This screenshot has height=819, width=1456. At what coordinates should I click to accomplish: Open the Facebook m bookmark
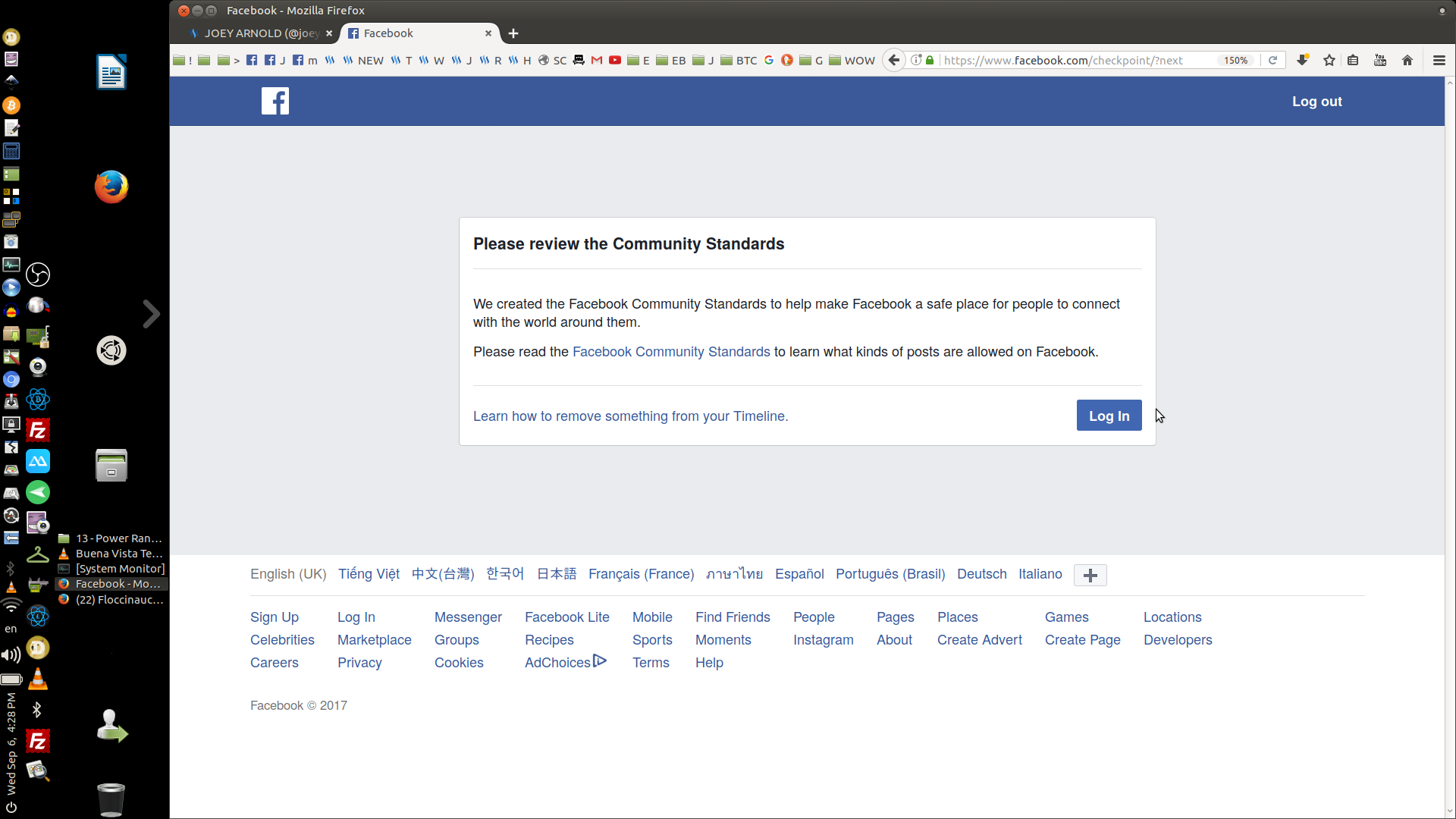305,61
